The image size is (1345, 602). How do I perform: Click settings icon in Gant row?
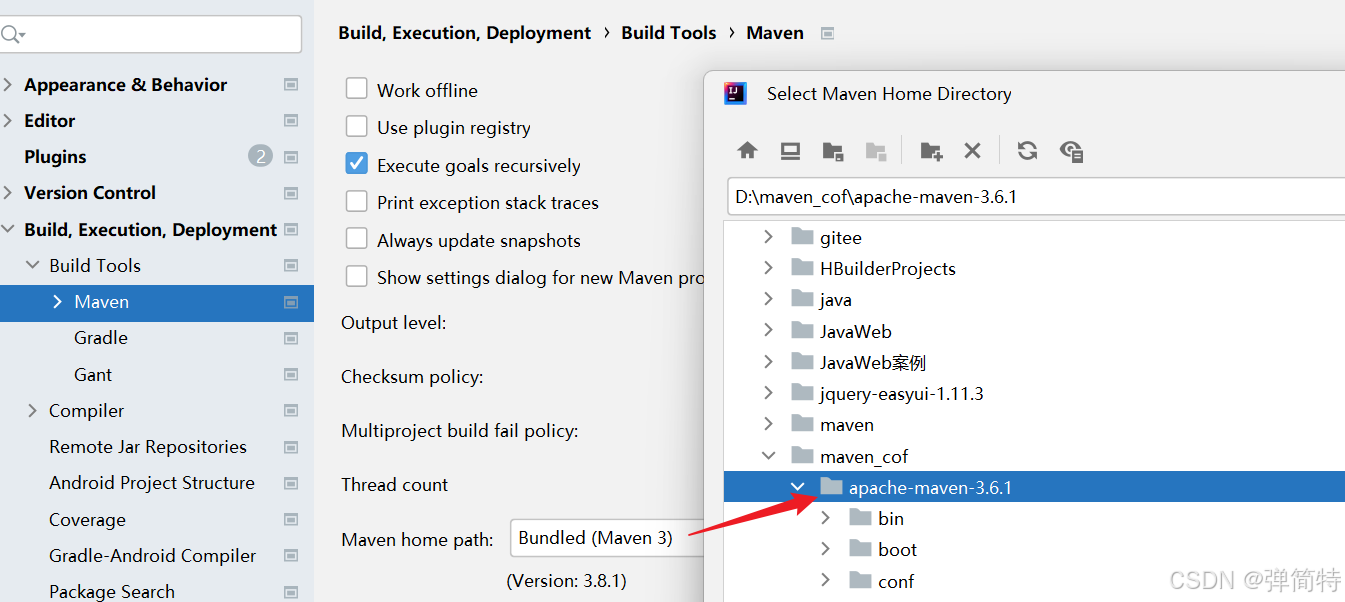click(291, 375)
